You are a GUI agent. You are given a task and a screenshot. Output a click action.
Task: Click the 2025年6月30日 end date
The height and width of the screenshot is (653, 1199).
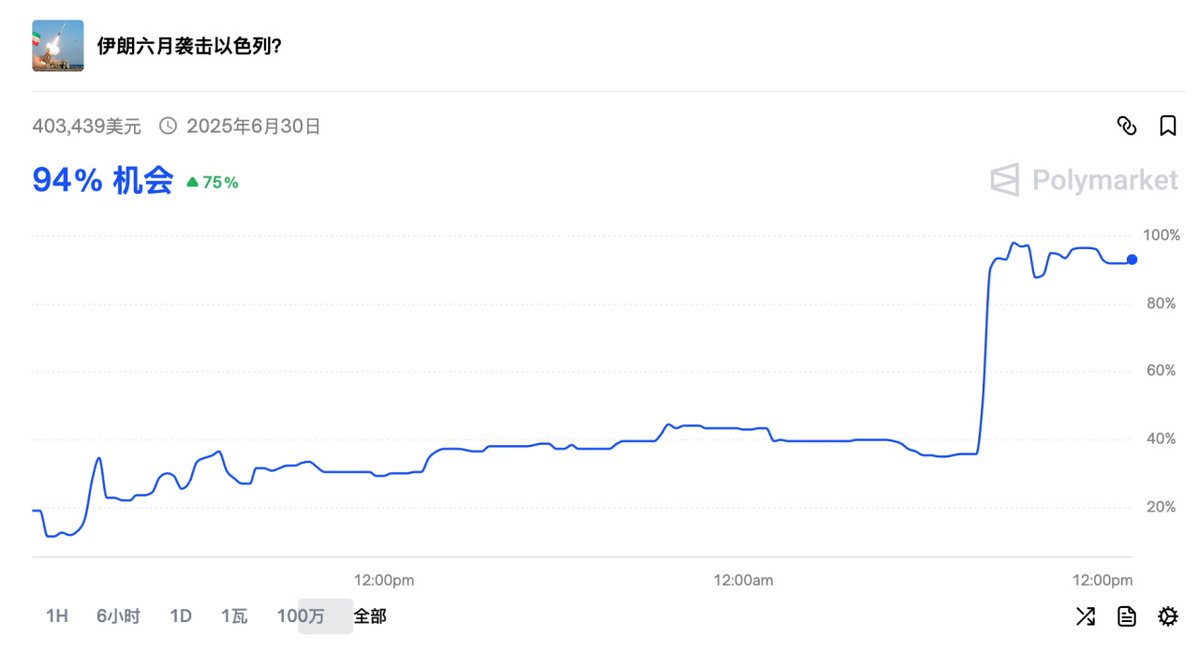[253, 126]
